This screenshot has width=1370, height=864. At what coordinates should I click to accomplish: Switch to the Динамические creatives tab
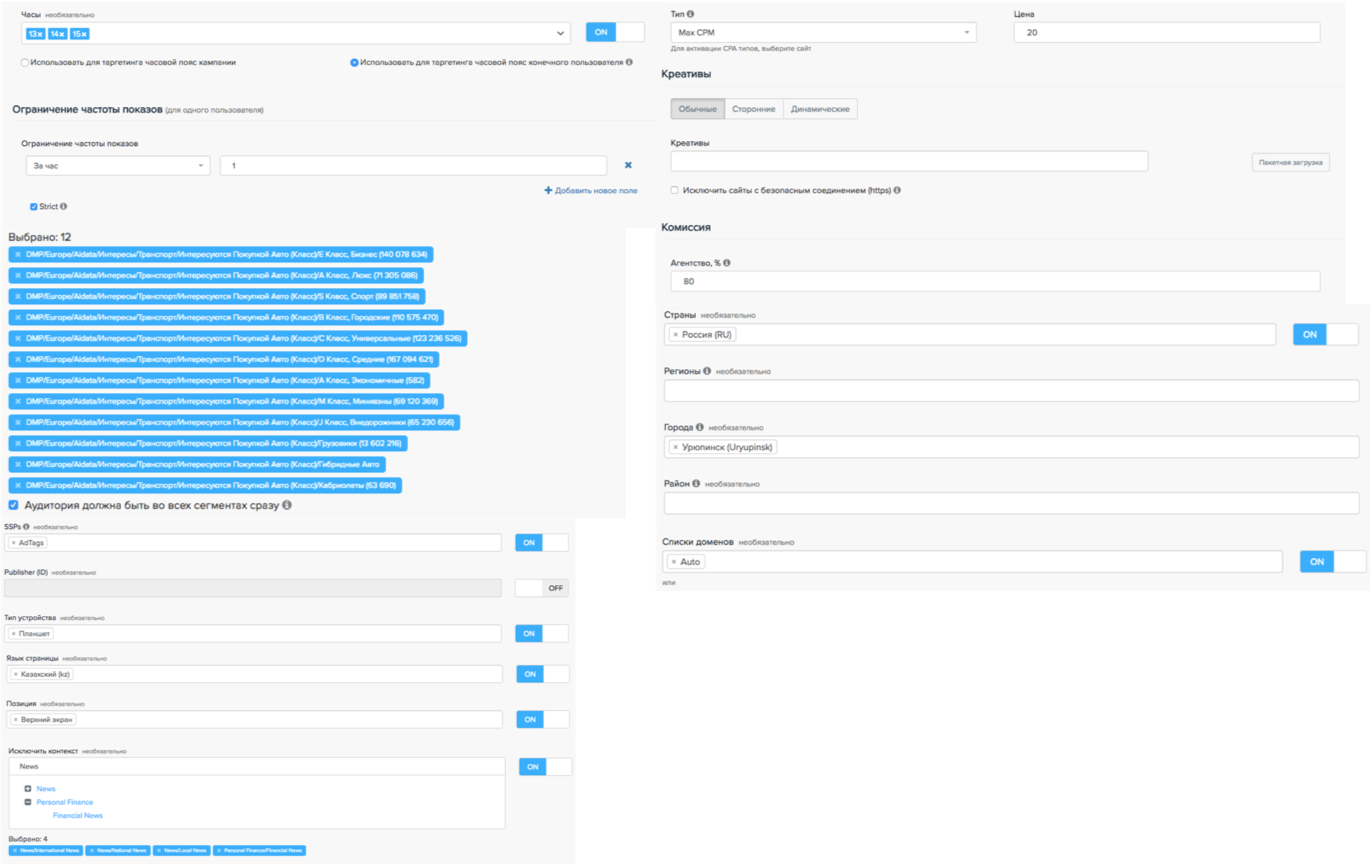pos(820,109)
